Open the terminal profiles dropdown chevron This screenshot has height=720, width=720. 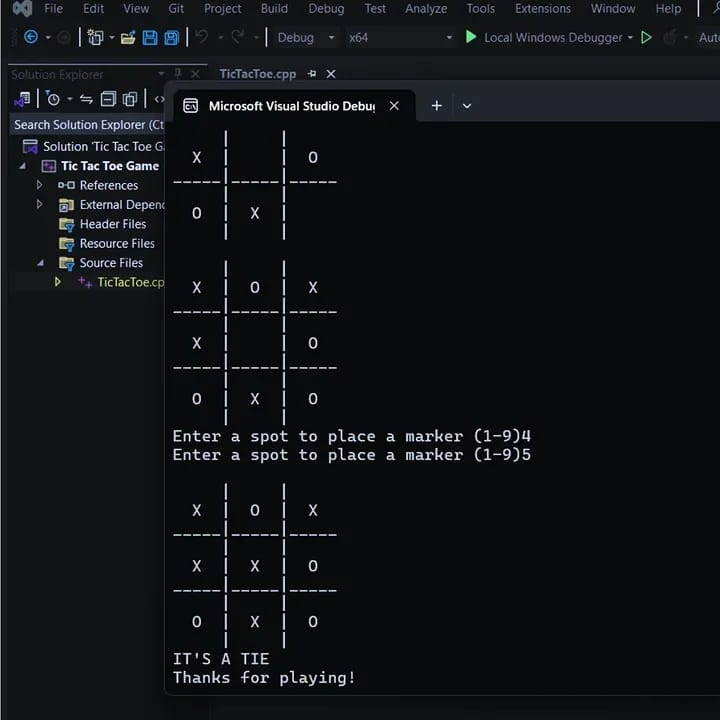467,106
